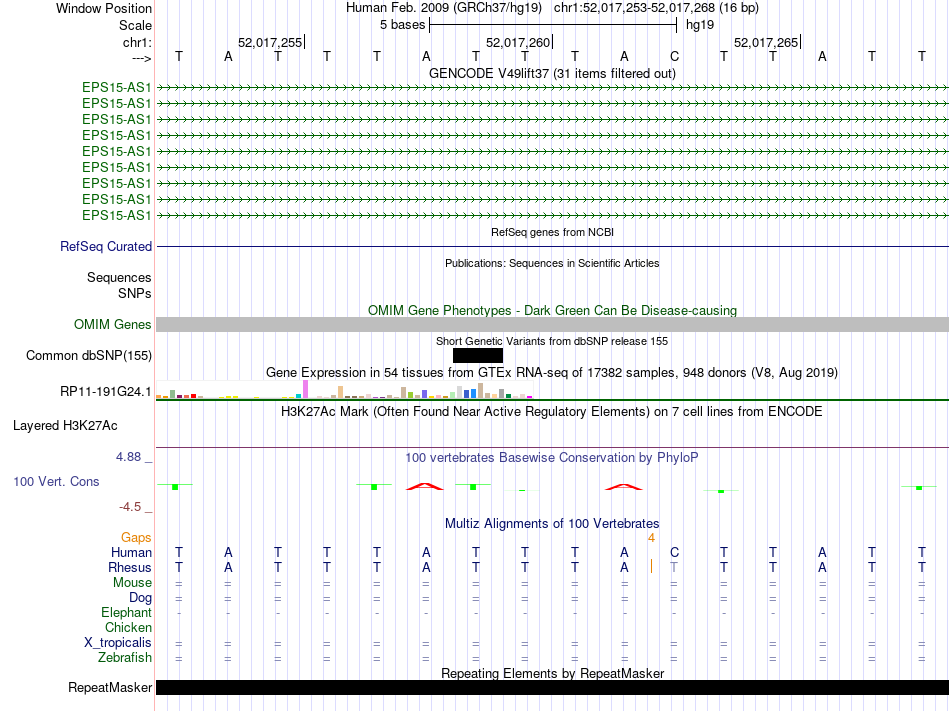Open Publications: Sequences in Scientific Articles title
950x711 pixels.
click(x=552, y=263)
